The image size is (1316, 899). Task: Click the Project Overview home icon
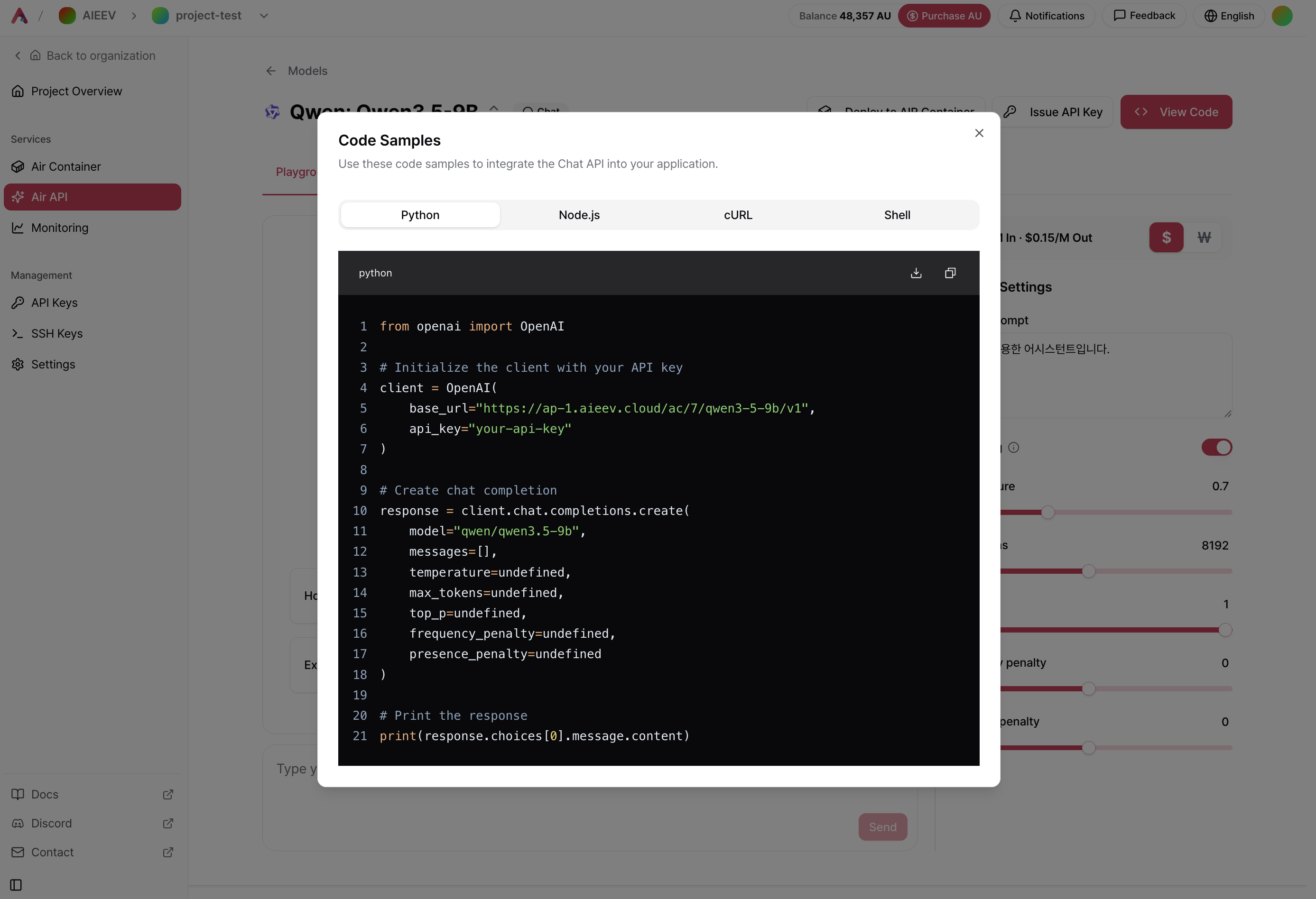pos(18,91)
